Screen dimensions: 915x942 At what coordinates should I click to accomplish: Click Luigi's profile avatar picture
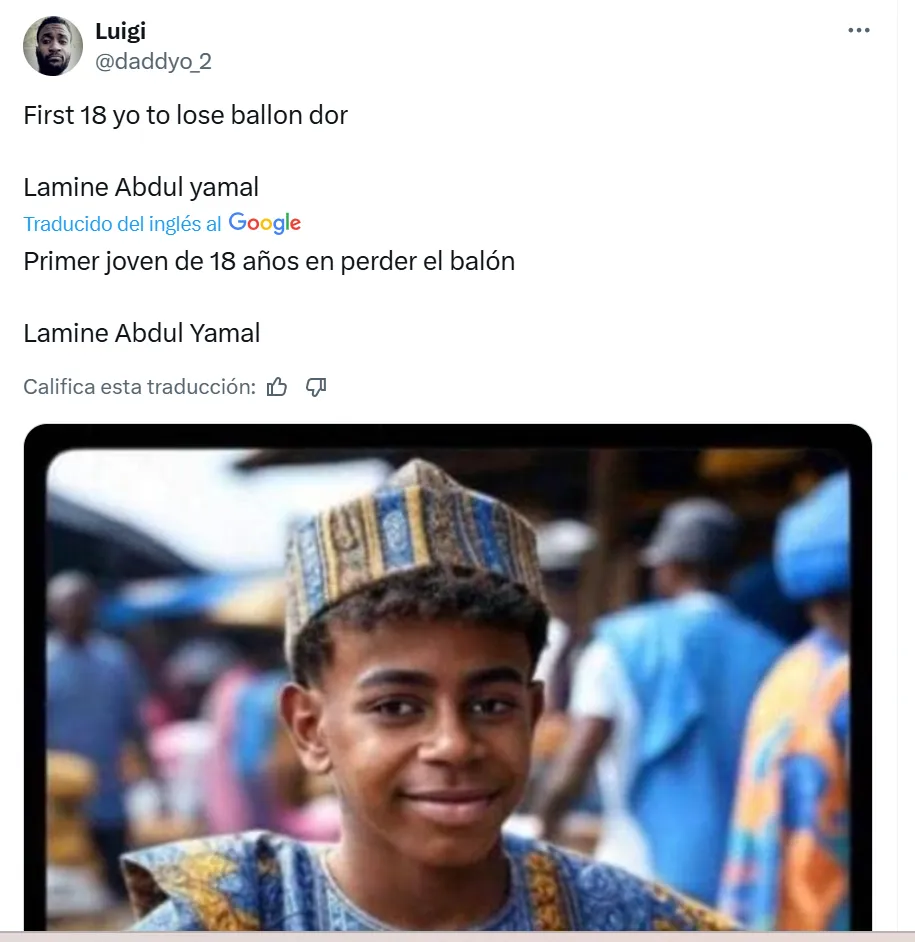(x=52, y=46)
